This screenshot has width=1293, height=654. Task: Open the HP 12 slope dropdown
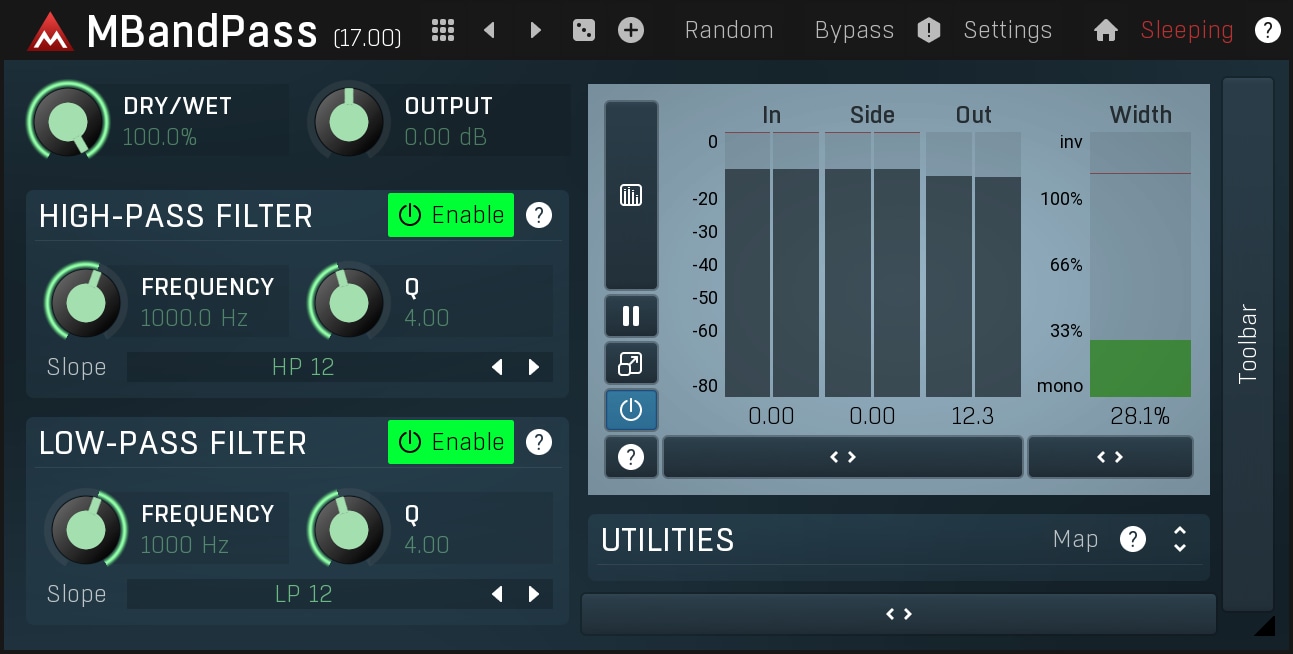coord(303,367)
